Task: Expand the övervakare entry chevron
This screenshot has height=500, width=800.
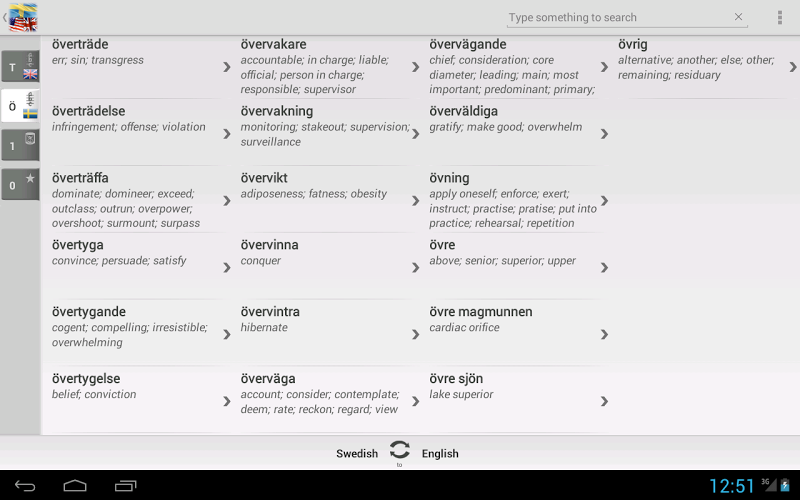Action: pos(415,67)
